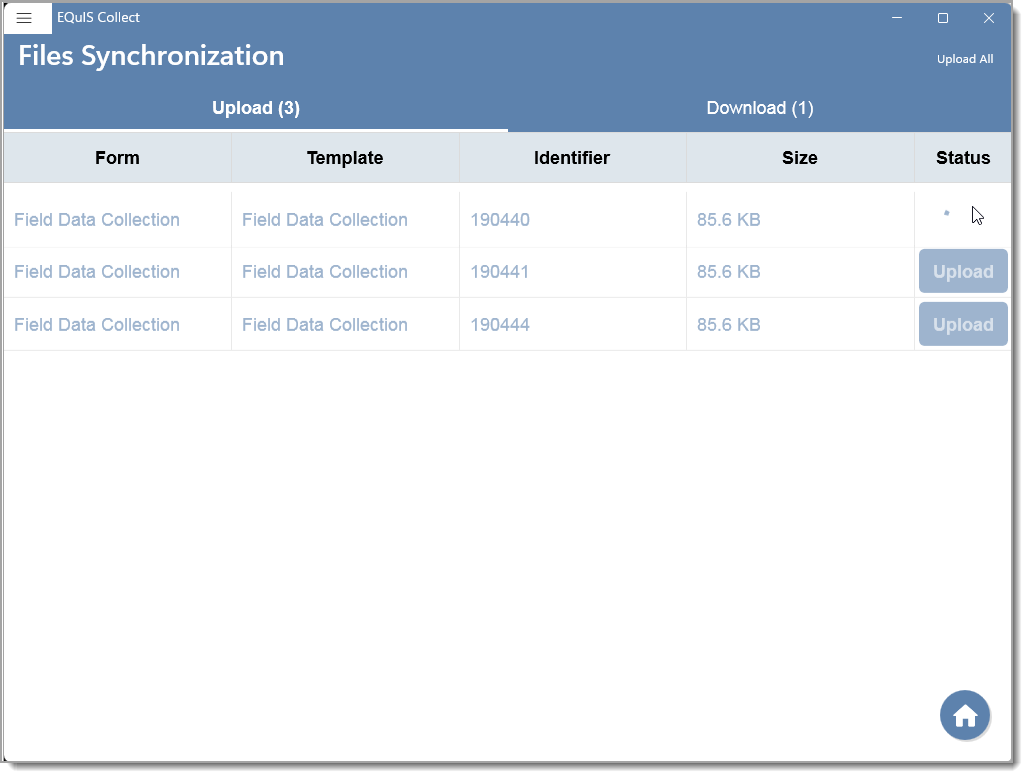Switch to the Upload (3) tab
The height and width of the screenshot is (778, 1028).
click(256, 108)
